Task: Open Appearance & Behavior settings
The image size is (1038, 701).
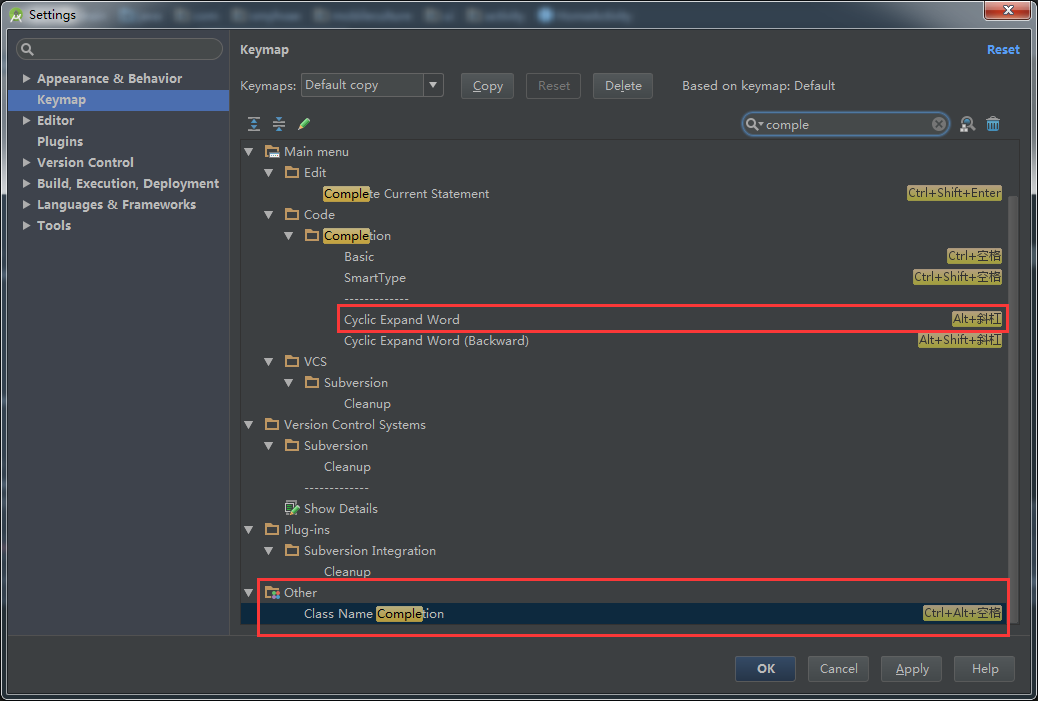Action: [109, 78]
